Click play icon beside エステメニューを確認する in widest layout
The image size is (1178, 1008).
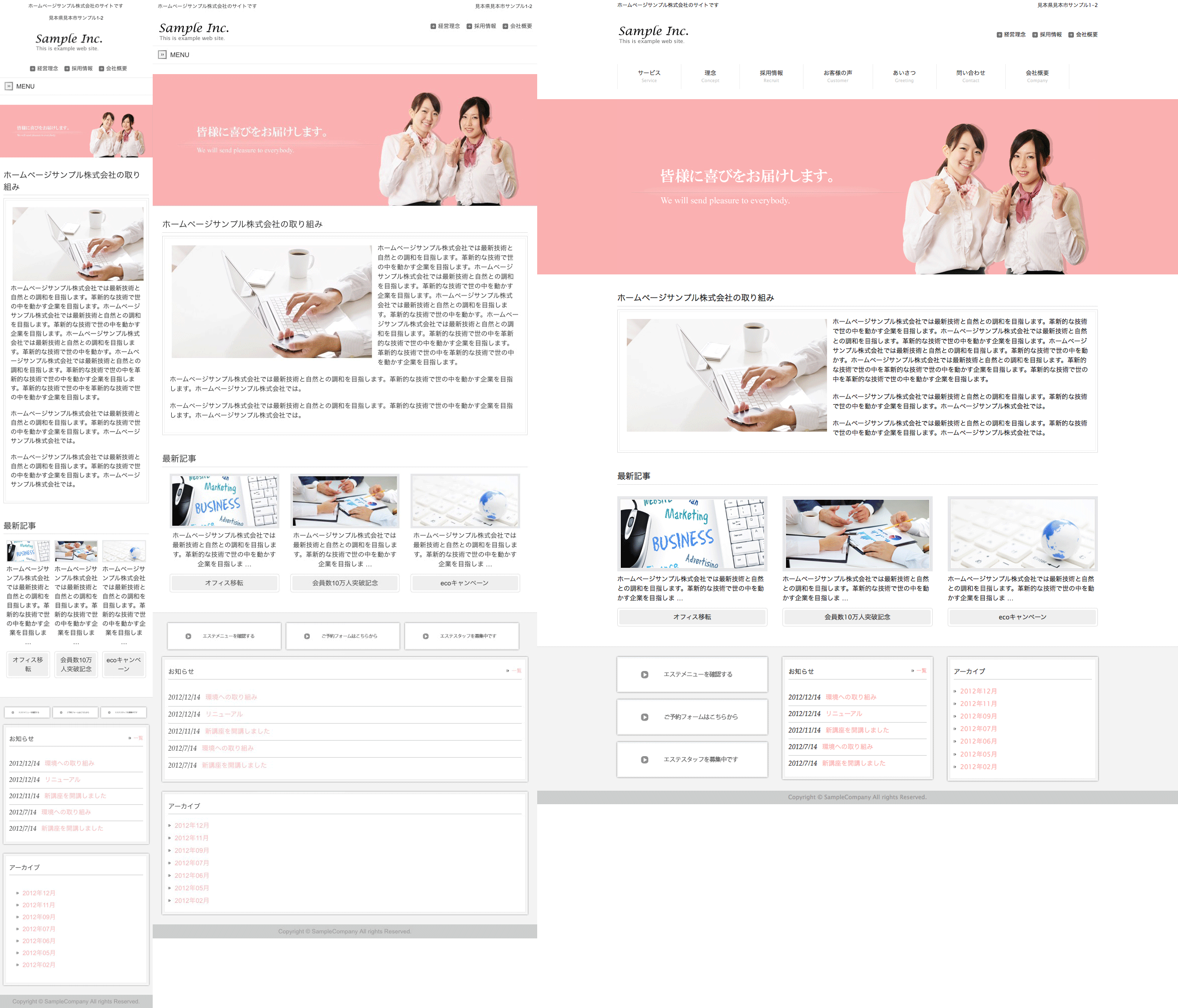pos(644,675)
